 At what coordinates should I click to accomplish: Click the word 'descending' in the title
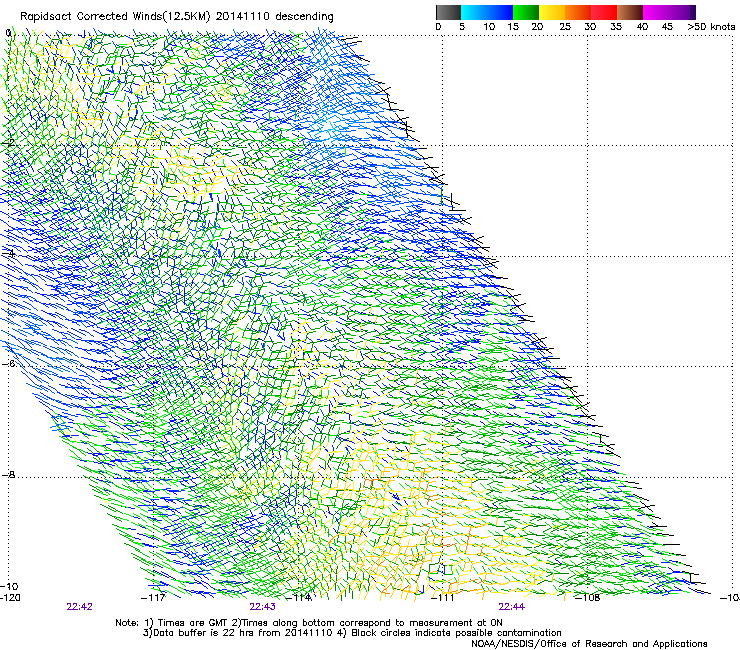[x=304, y=17]
